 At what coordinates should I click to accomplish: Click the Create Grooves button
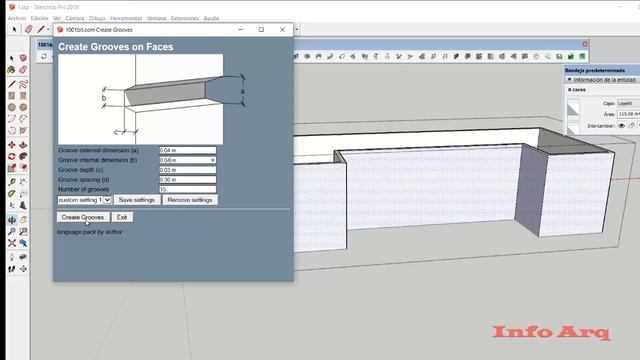tap(83, 217)
